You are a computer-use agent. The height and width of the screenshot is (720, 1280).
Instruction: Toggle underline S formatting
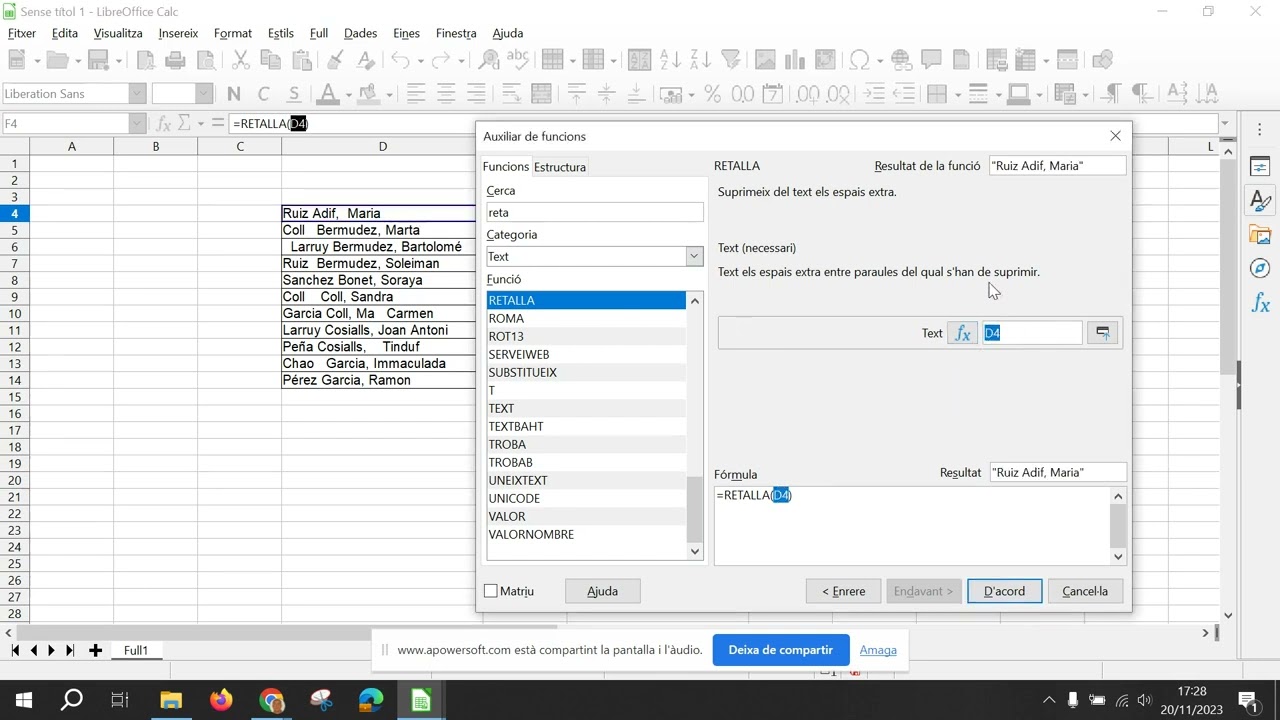294,94
